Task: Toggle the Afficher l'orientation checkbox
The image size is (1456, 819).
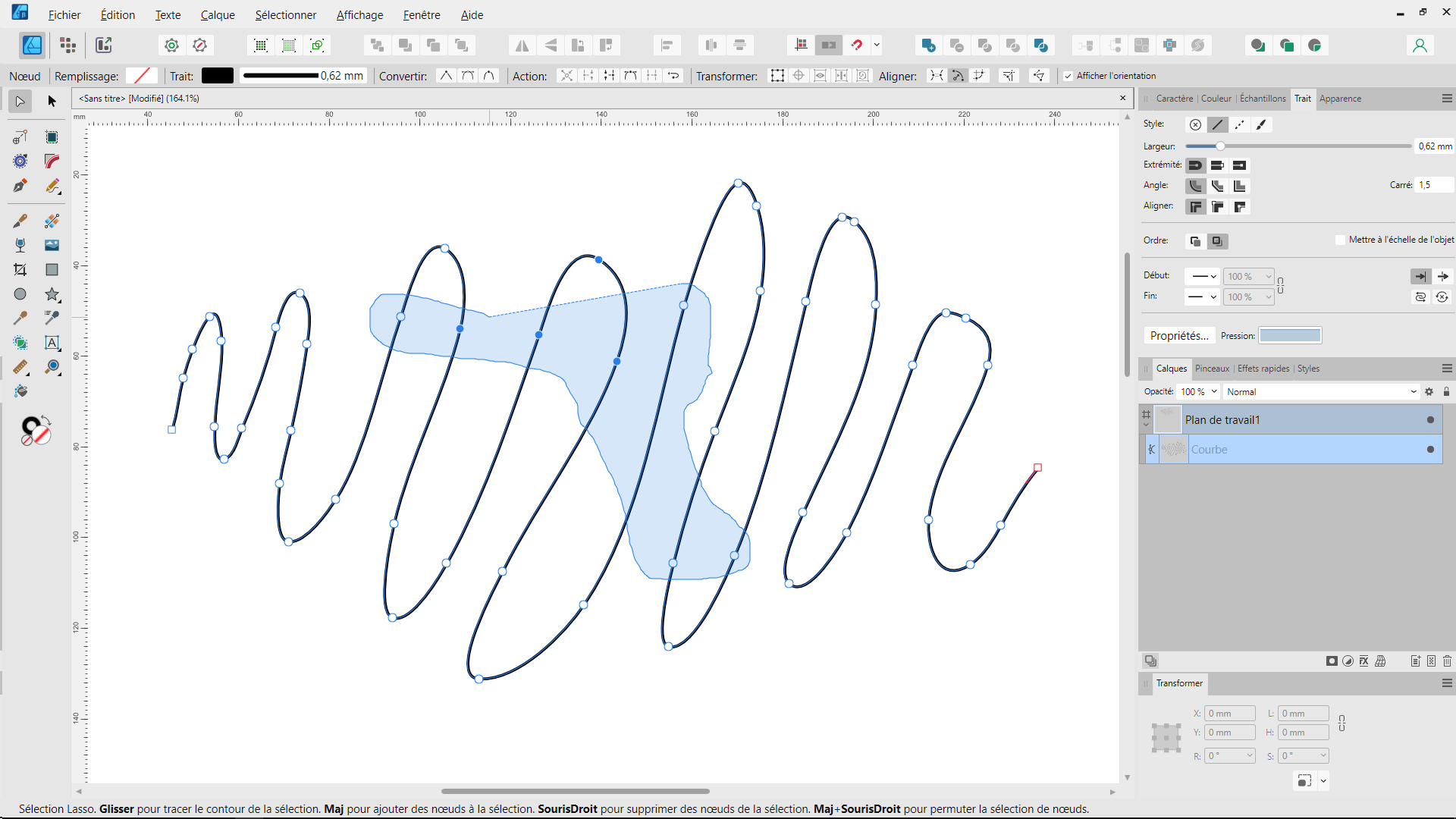Action: 1068,76
